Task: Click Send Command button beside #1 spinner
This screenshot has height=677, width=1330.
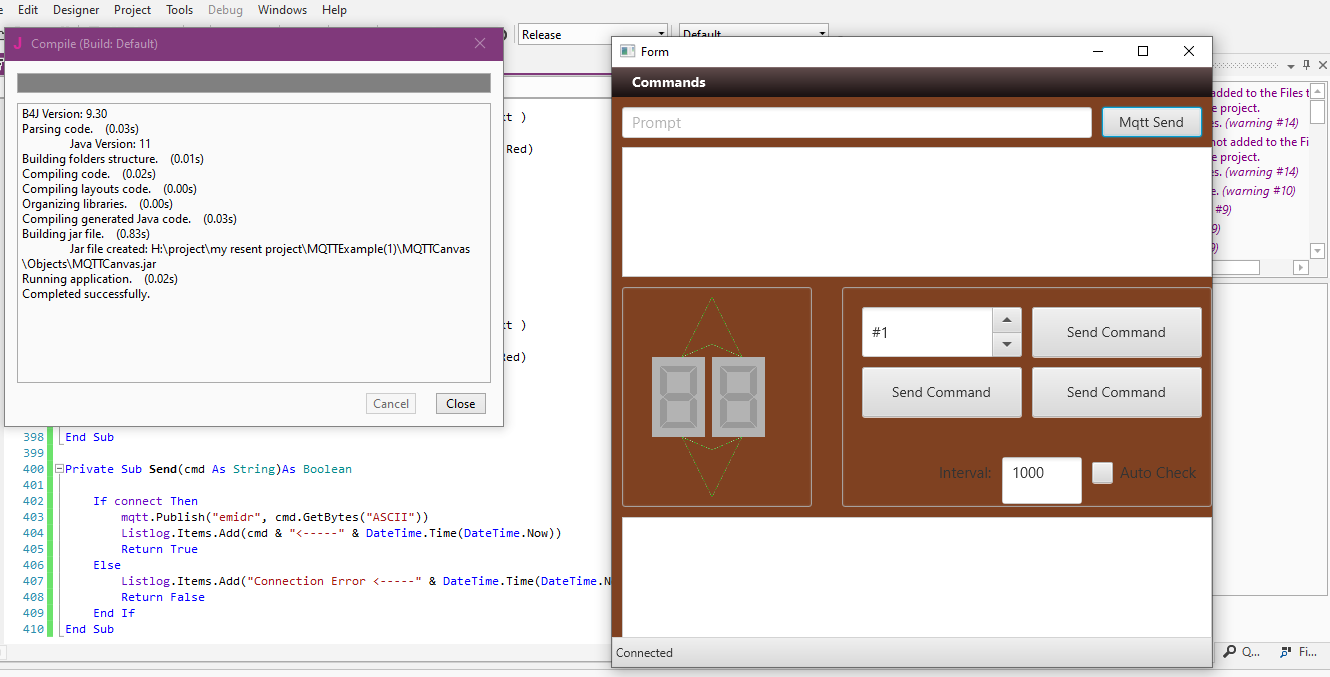Action: 1116,332
